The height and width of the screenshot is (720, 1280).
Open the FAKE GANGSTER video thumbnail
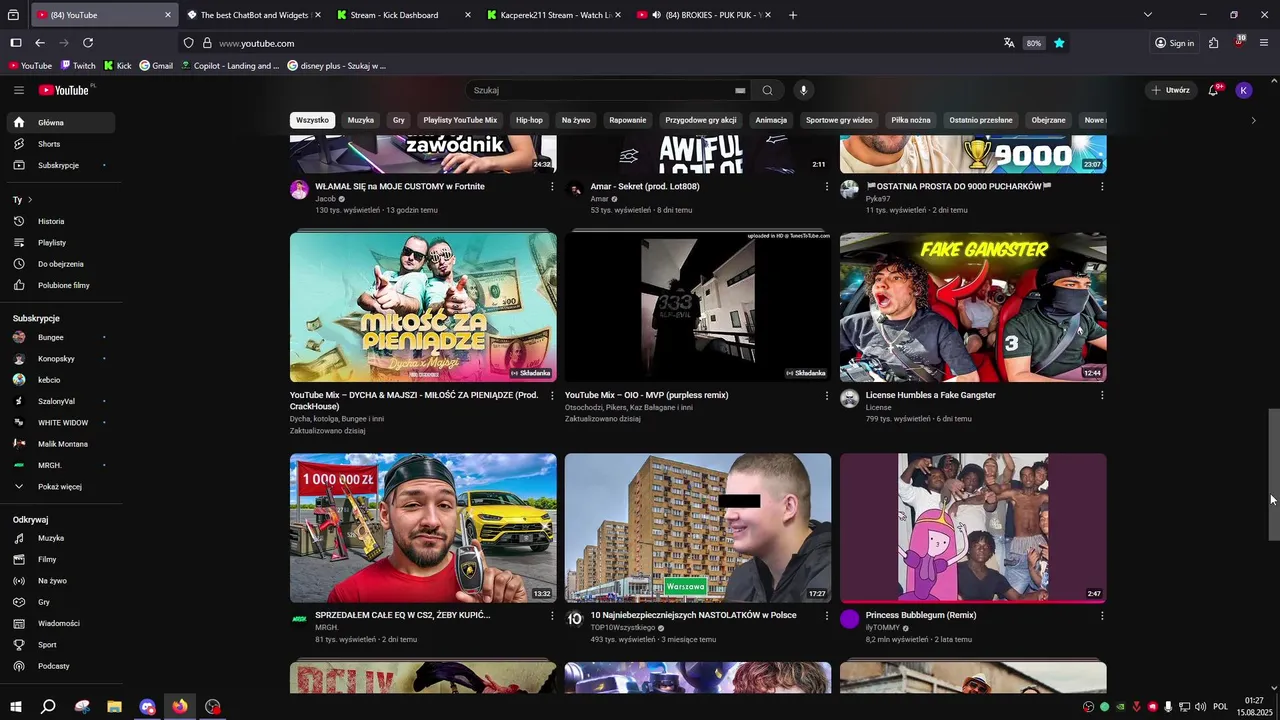click(x=973, y=308)
